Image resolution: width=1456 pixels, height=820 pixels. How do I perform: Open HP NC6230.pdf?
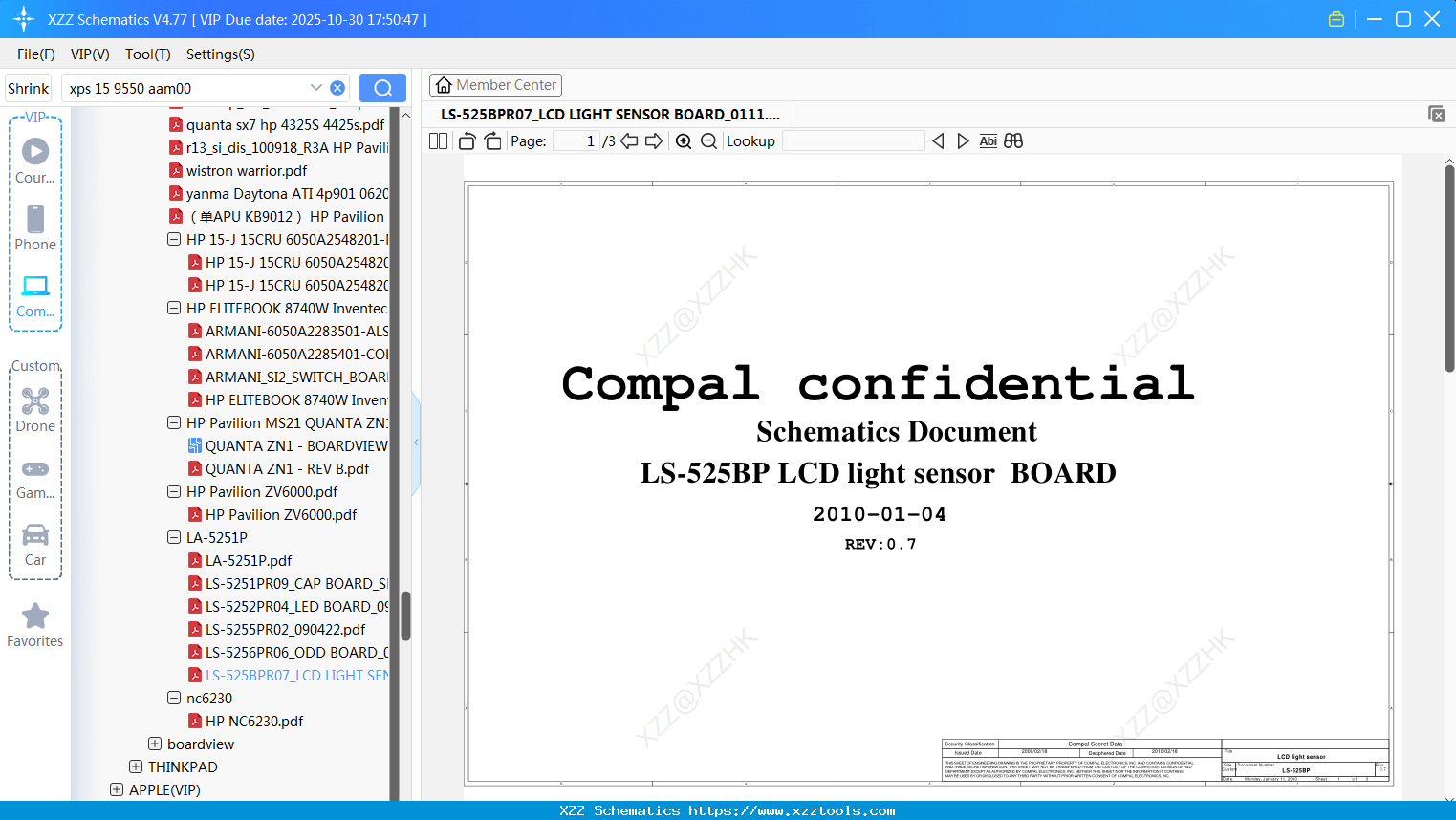click(246, 721)
